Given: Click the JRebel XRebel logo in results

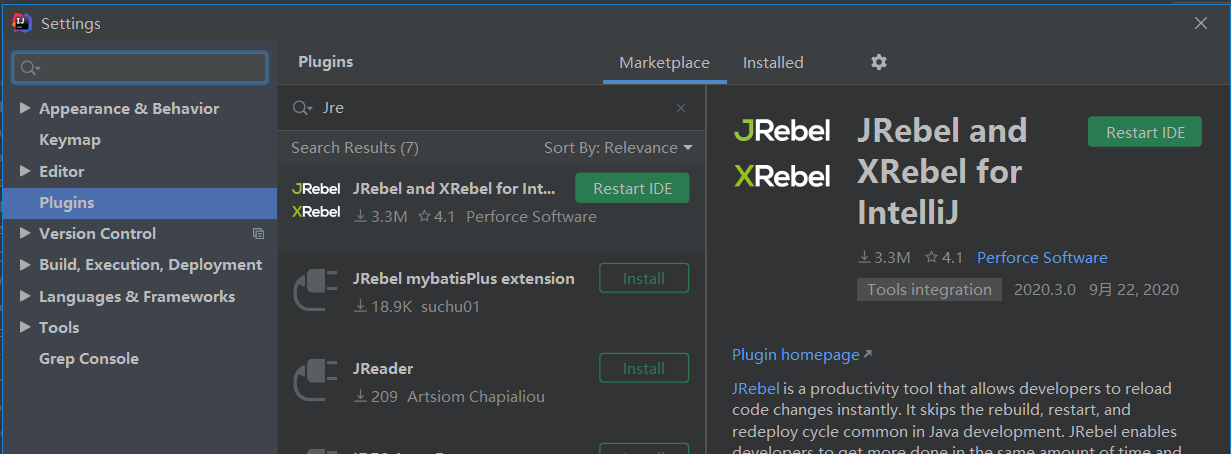Looking at the screenshot, I should click(316, 200).
